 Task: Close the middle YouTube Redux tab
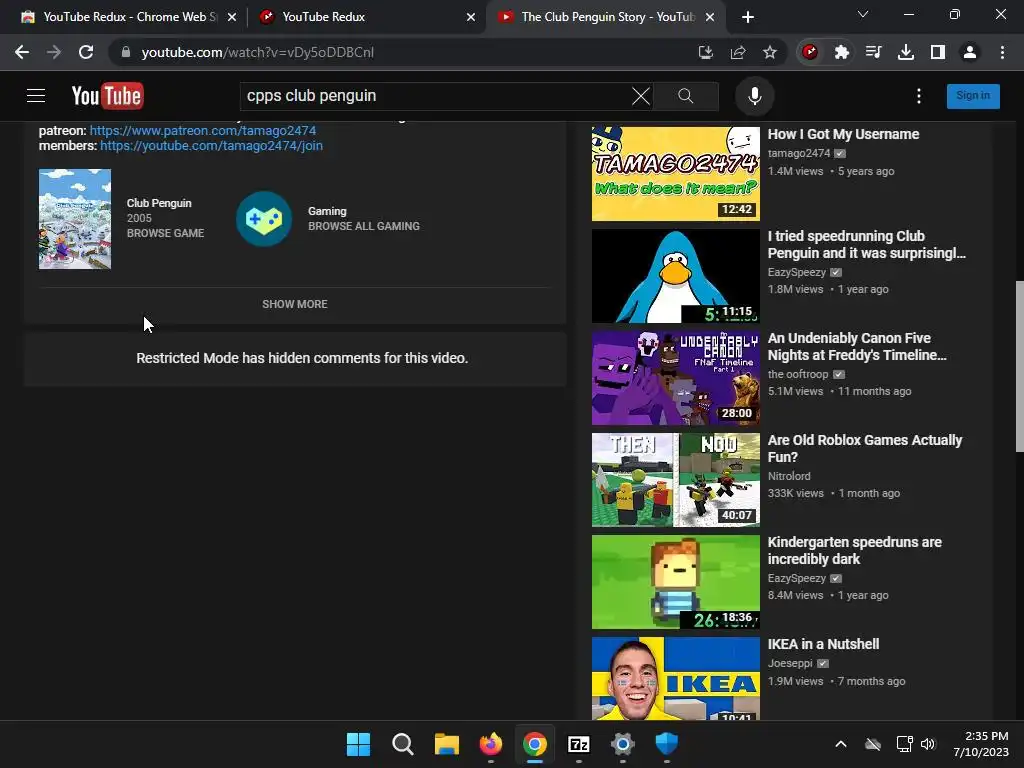tap(471, 17)
